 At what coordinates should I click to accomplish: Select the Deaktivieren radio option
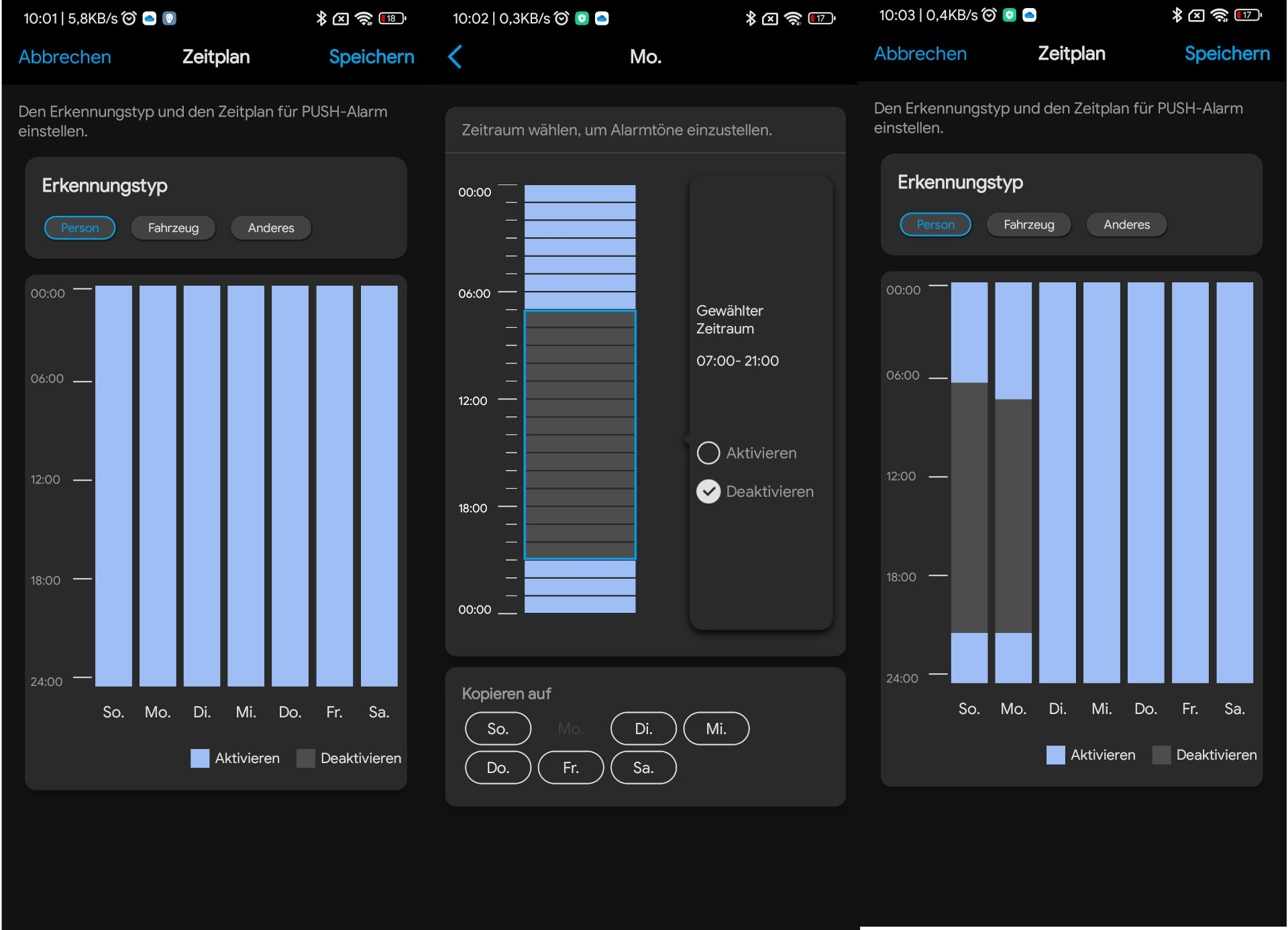point(708,491)
